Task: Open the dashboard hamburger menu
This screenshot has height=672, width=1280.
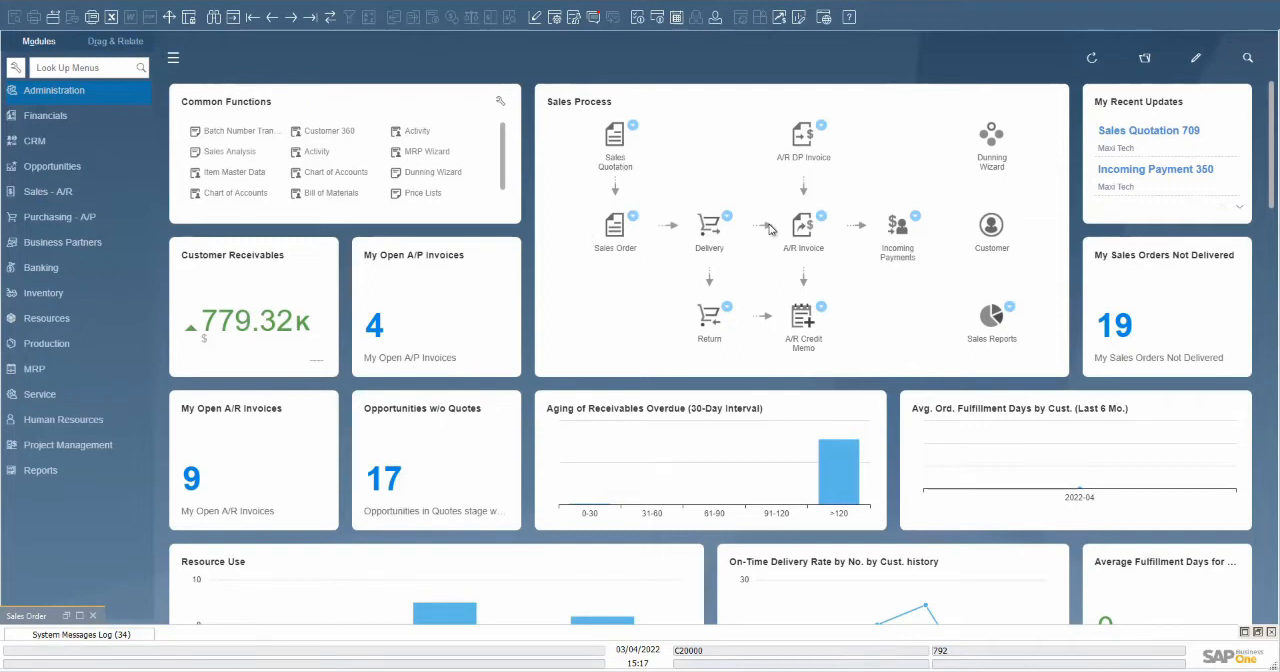Action: click(173, 58)
